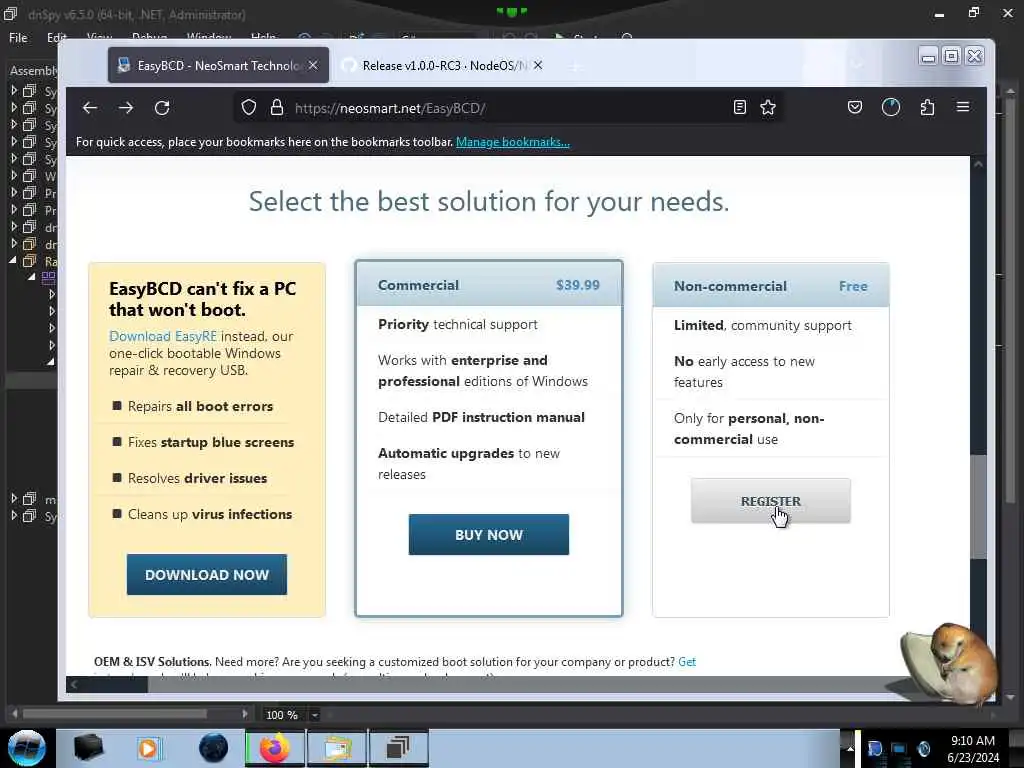Select 'Fixes startup blue screens' list item

click(211, 442)
